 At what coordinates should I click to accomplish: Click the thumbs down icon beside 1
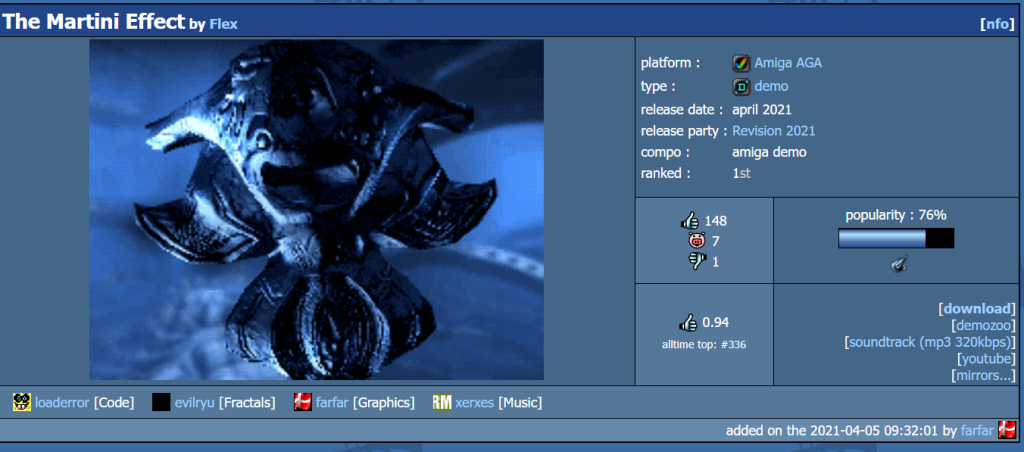[x=696, y=262]
